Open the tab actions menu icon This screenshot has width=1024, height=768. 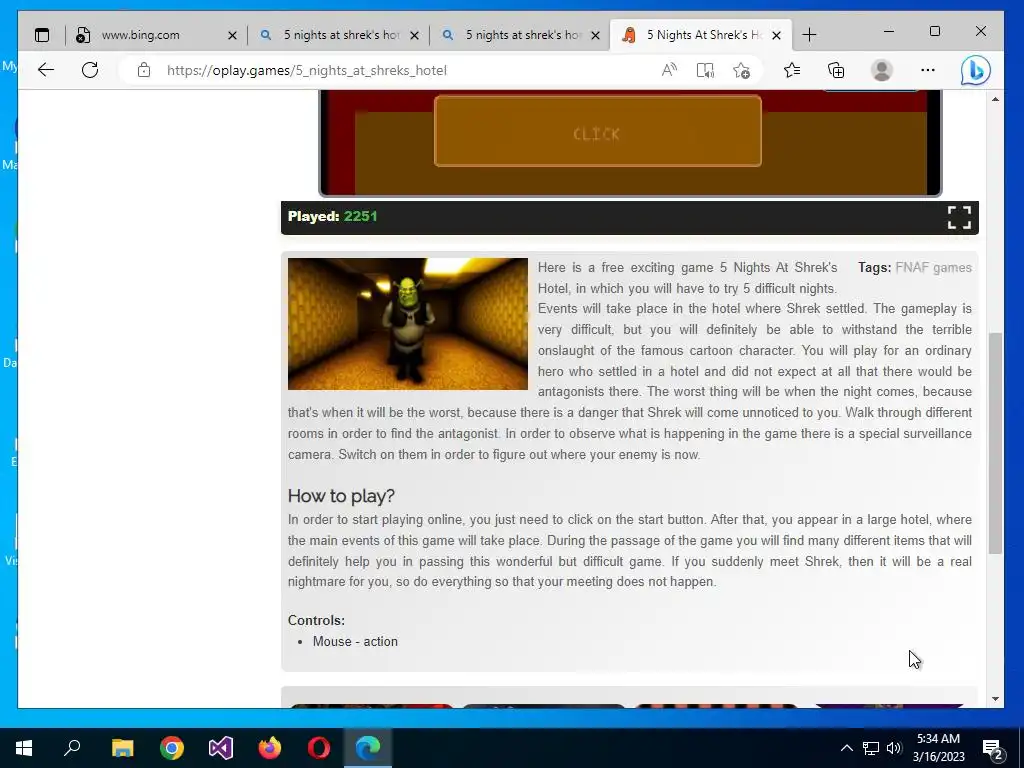tap(42, 35)
